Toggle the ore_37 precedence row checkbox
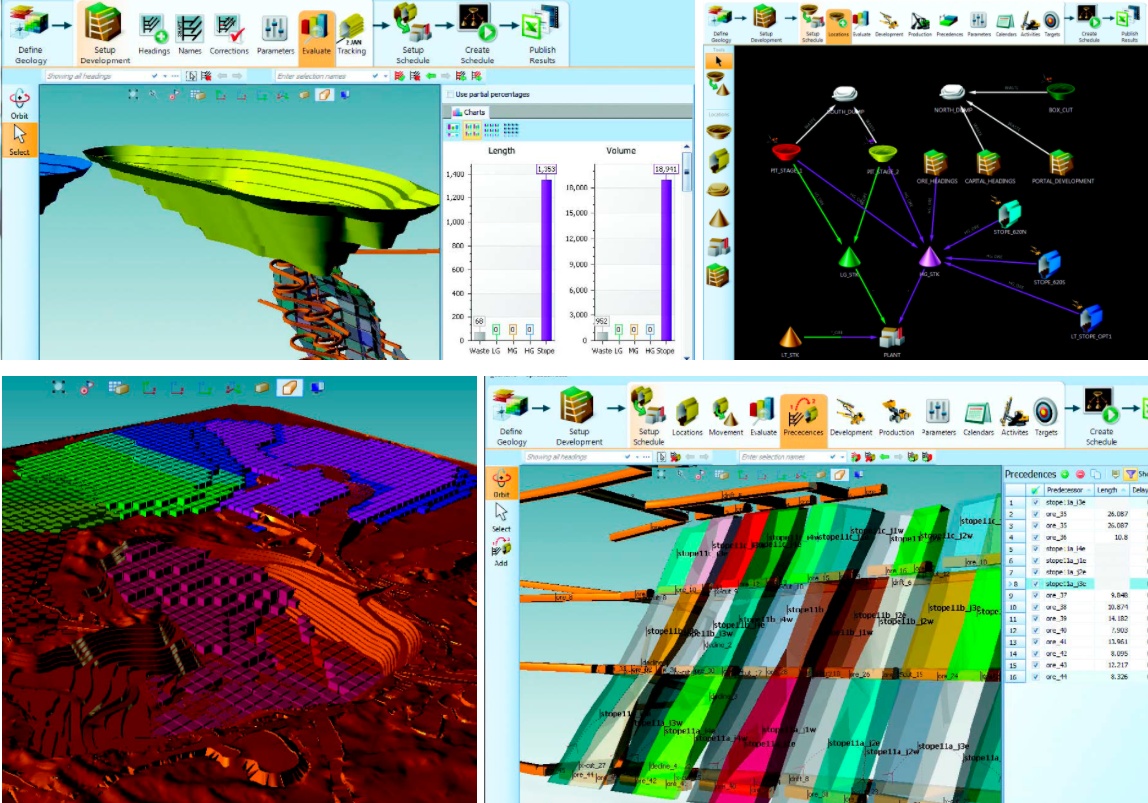The width and height of the screenshot is (1148, 803). 1035,594
